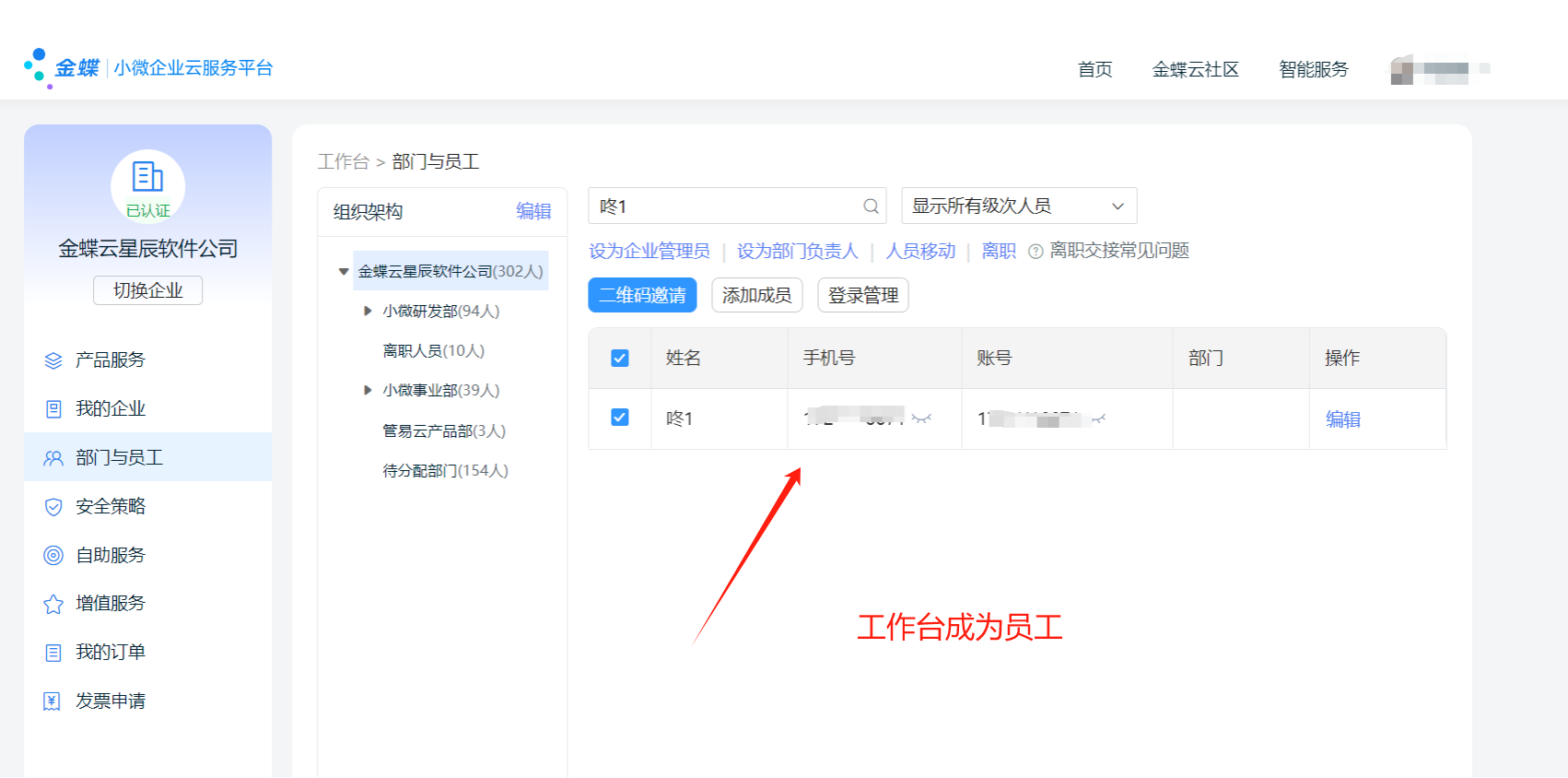Image resolution: width=1568 pixels, height=778 pixels.
Task: Open 安全策略 sidebar menu
Action: pos(148,506)
